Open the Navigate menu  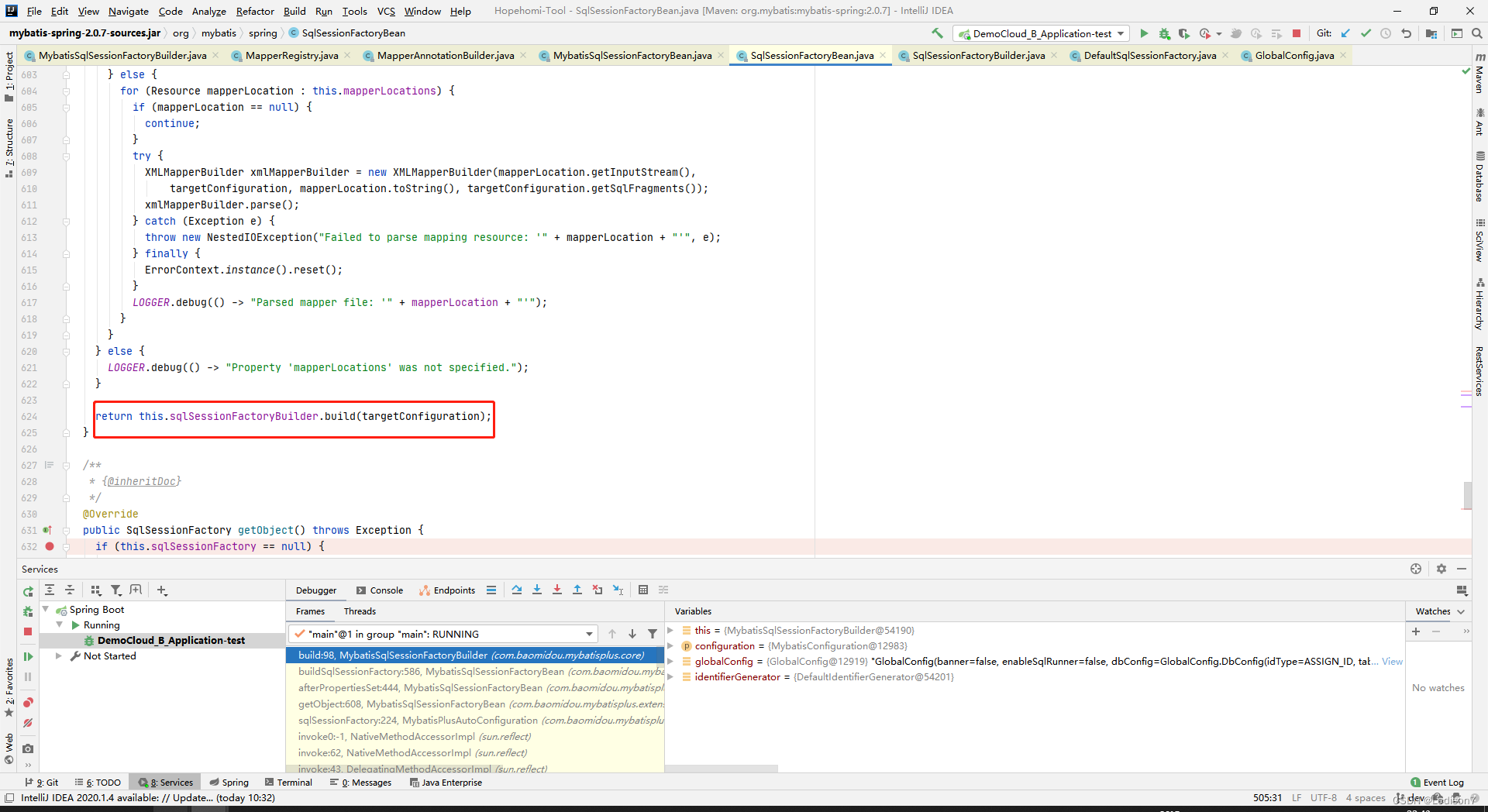[129, 11]
